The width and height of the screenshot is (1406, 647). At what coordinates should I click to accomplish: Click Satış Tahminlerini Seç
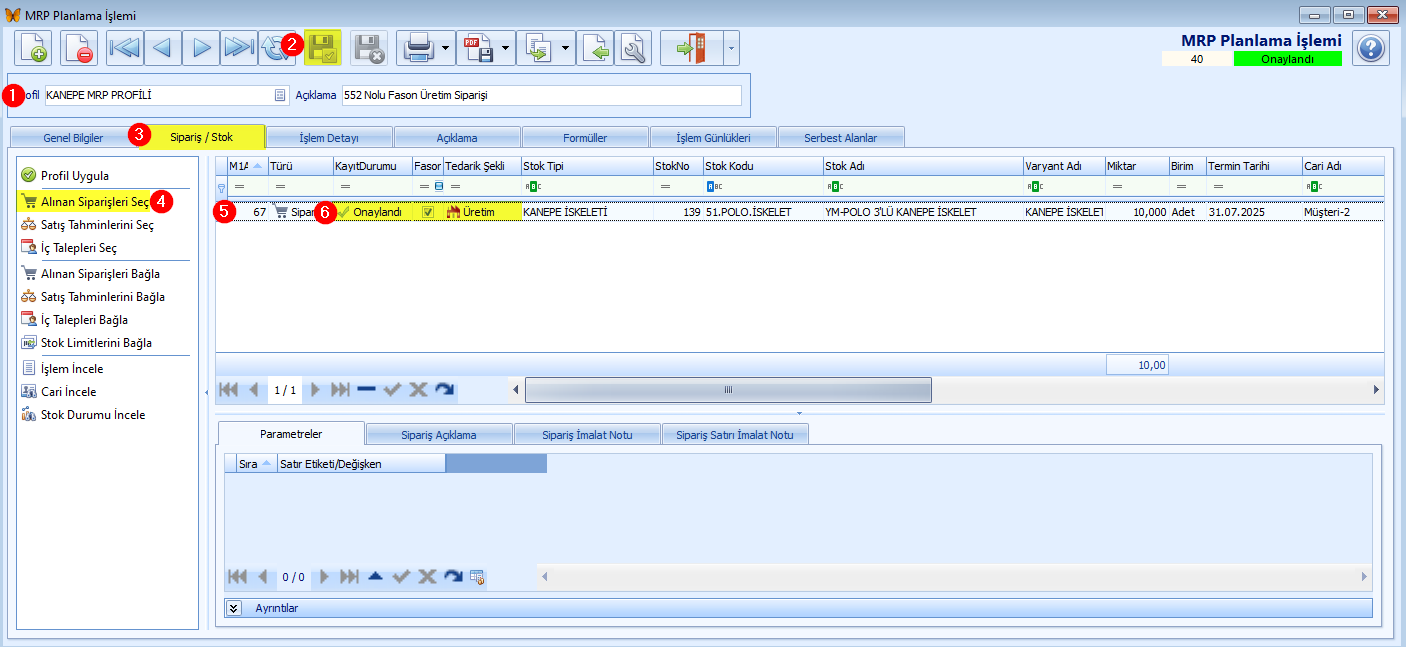[x=97, y=224]
